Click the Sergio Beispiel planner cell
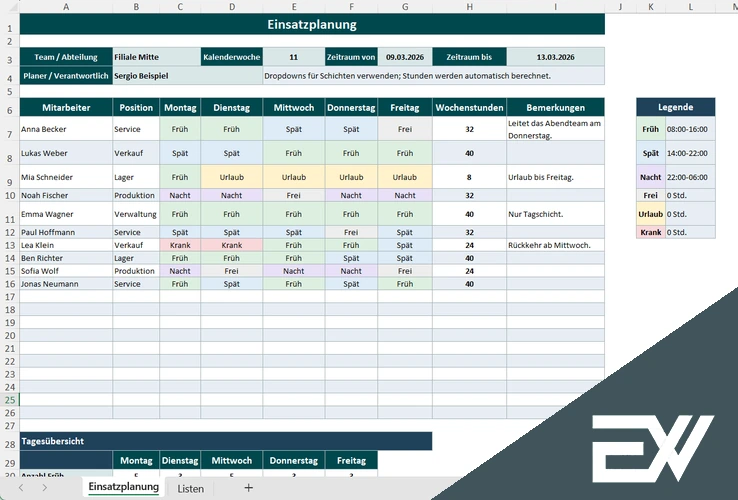This screenshot has height=500, width=738. [187, 76]
